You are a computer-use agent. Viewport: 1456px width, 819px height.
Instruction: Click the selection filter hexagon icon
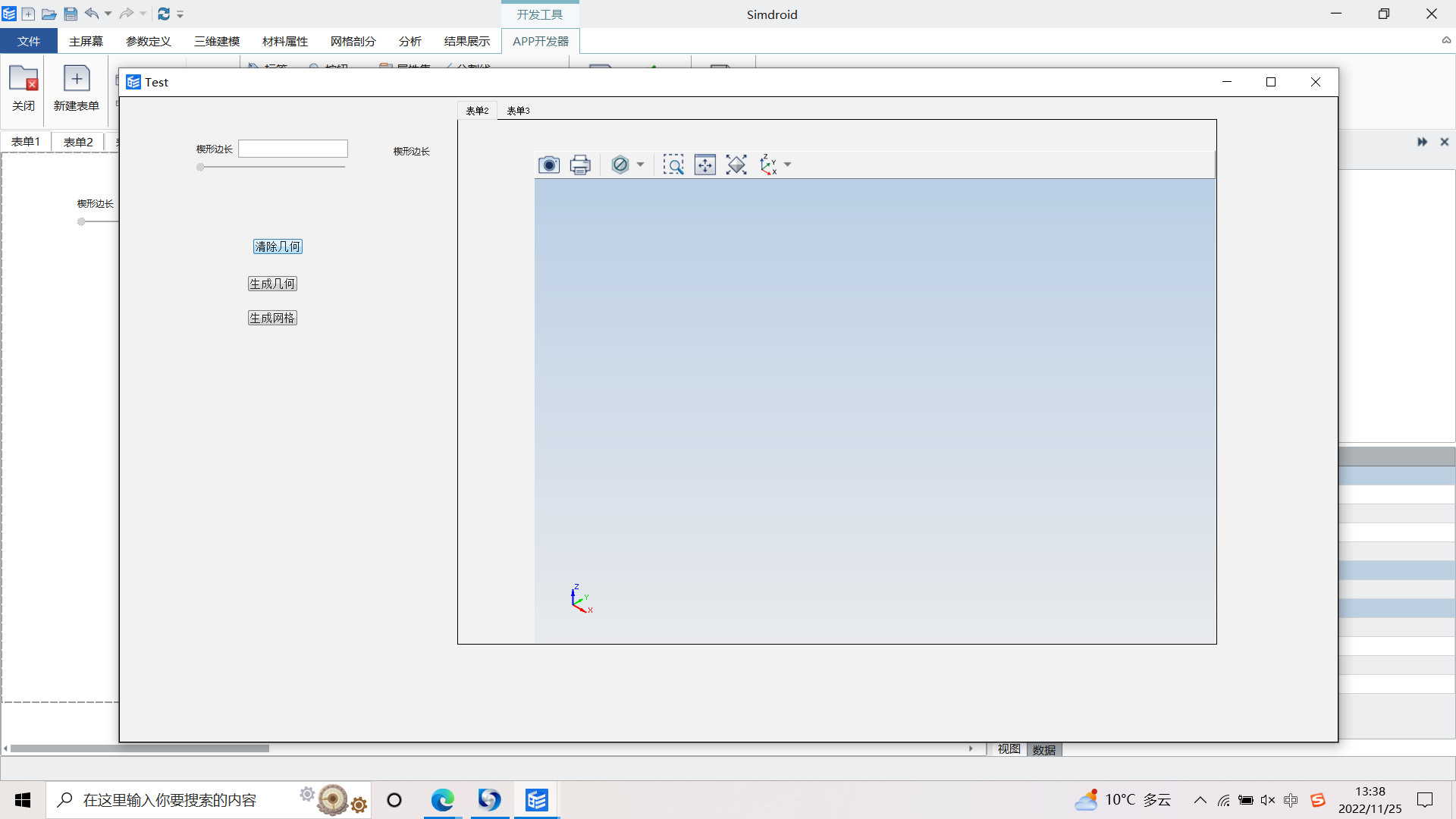pos(620,165)
